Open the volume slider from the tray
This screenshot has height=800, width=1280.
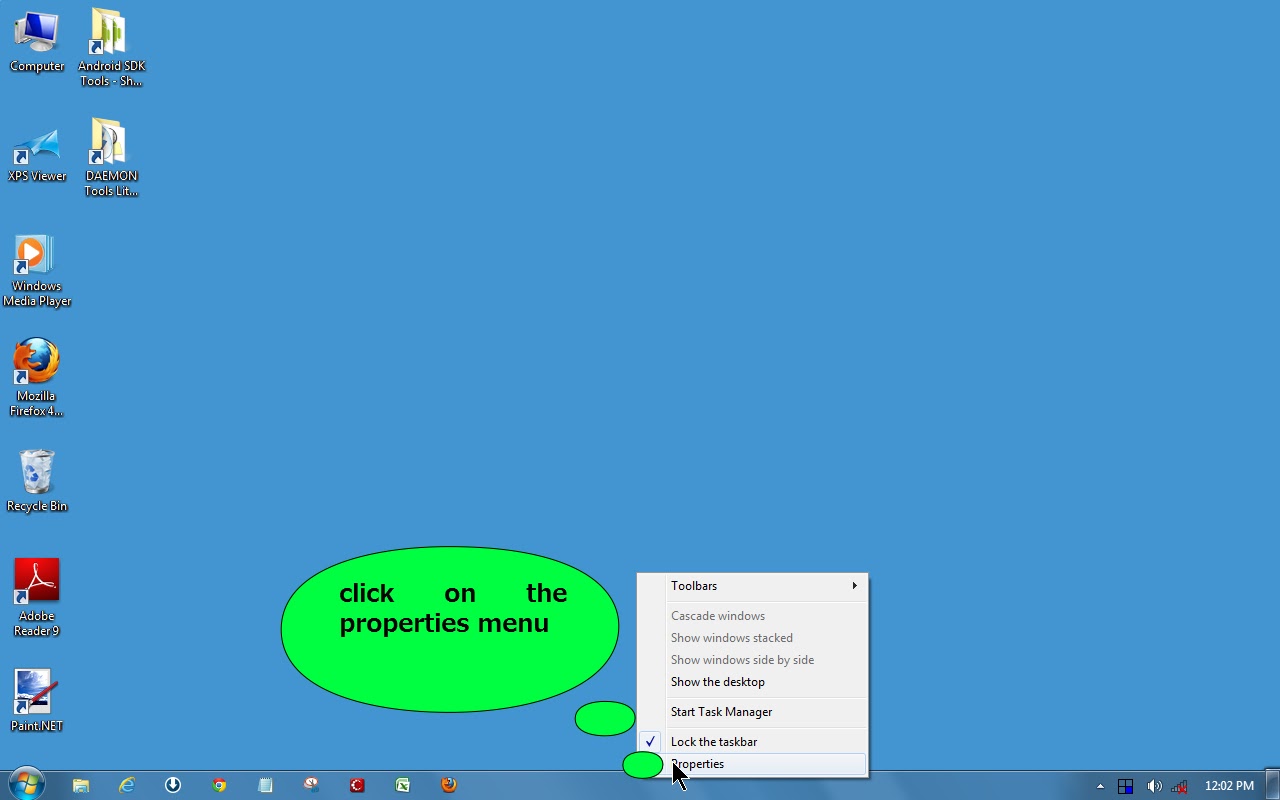pos(1154,786)
